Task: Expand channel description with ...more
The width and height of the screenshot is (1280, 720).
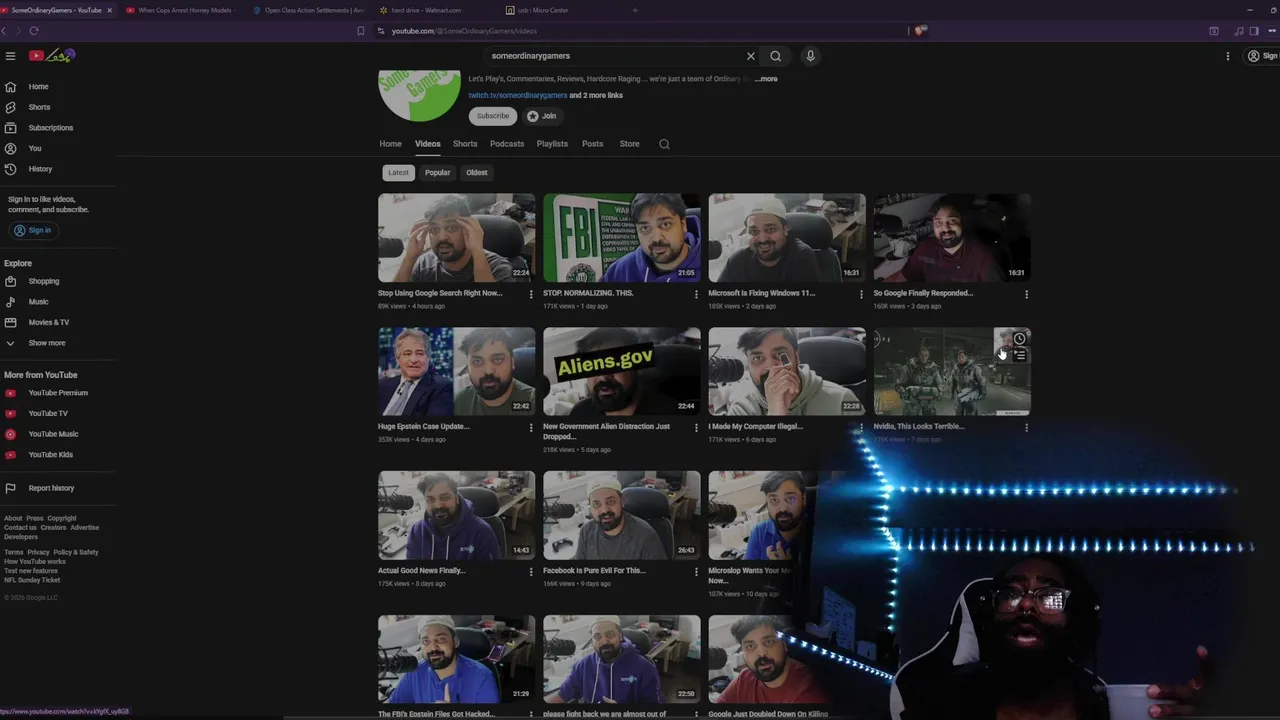Action: click(766, 79)
